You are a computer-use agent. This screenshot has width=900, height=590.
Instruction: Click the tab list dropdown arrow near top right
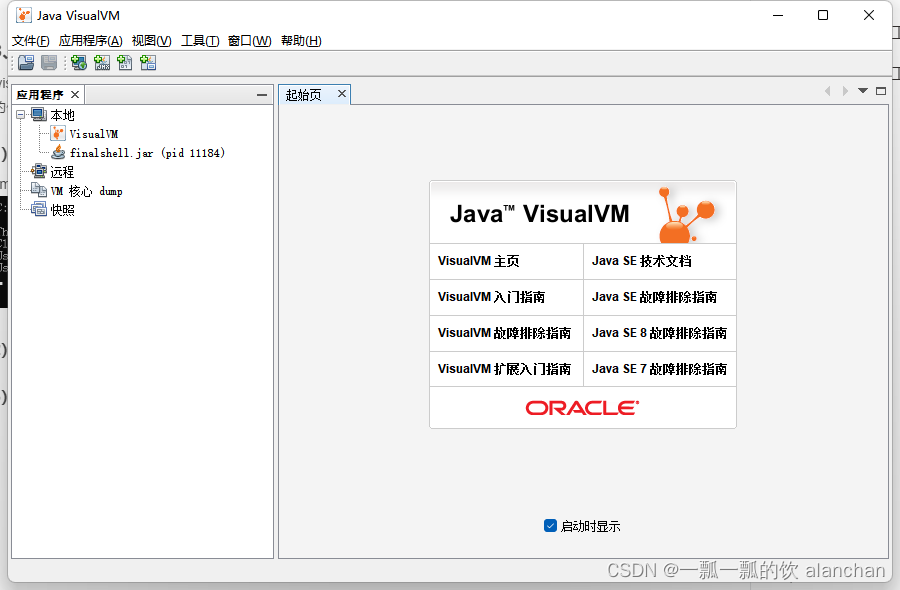coord(862,90)
